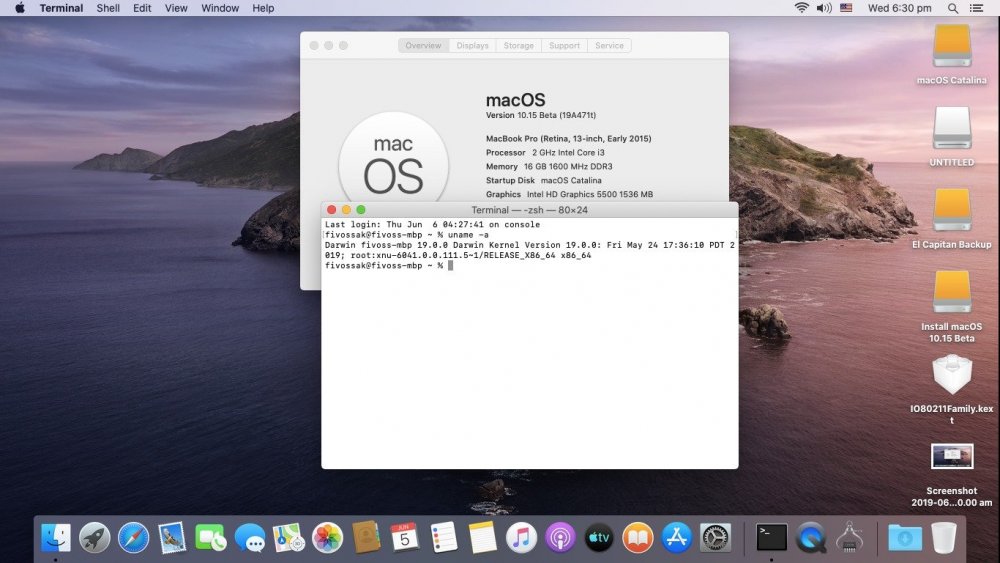1000x563 pixels.
Task: Open Books from the Dock
Action: (638, 537)
